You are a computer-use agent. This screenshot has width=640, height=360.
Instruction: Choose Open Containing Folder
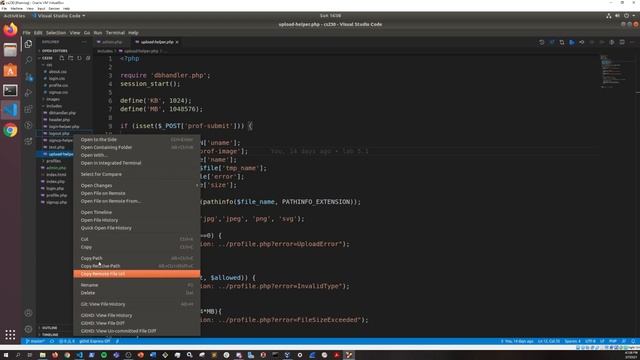click(137, 147)
